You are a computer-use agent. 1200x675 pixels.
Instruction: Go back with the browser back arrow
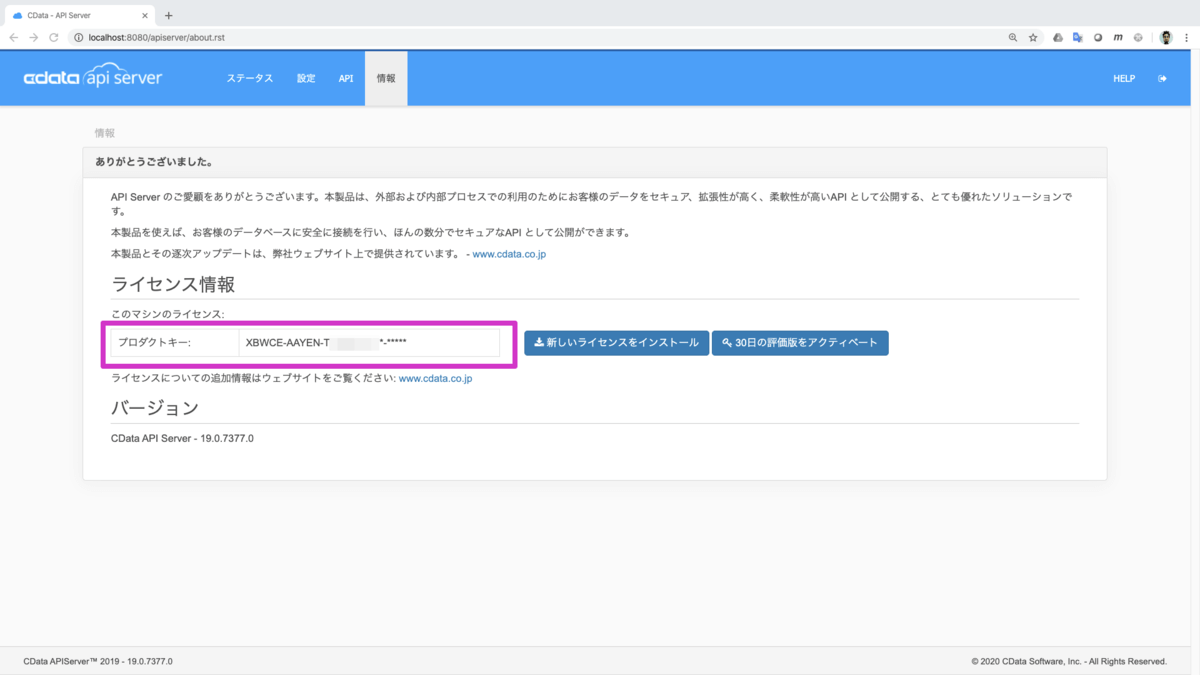point(14,37)
